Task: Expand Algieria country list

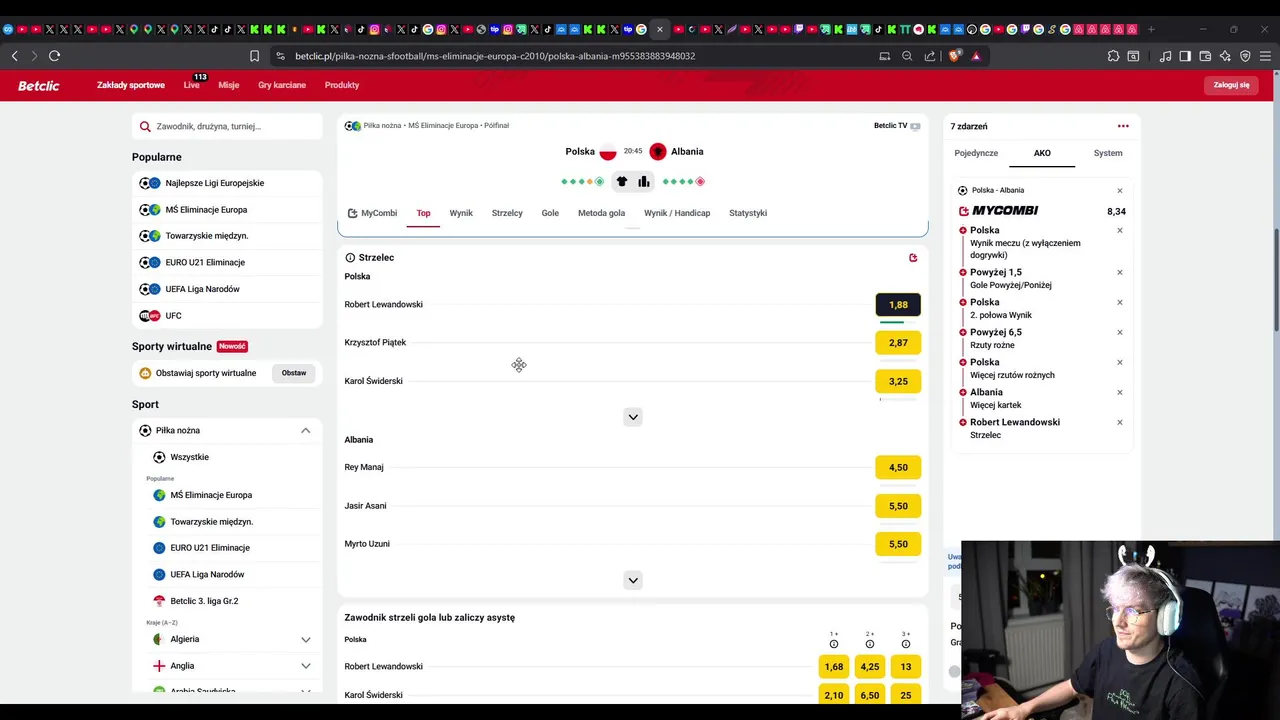Action: tap(306, 640)
